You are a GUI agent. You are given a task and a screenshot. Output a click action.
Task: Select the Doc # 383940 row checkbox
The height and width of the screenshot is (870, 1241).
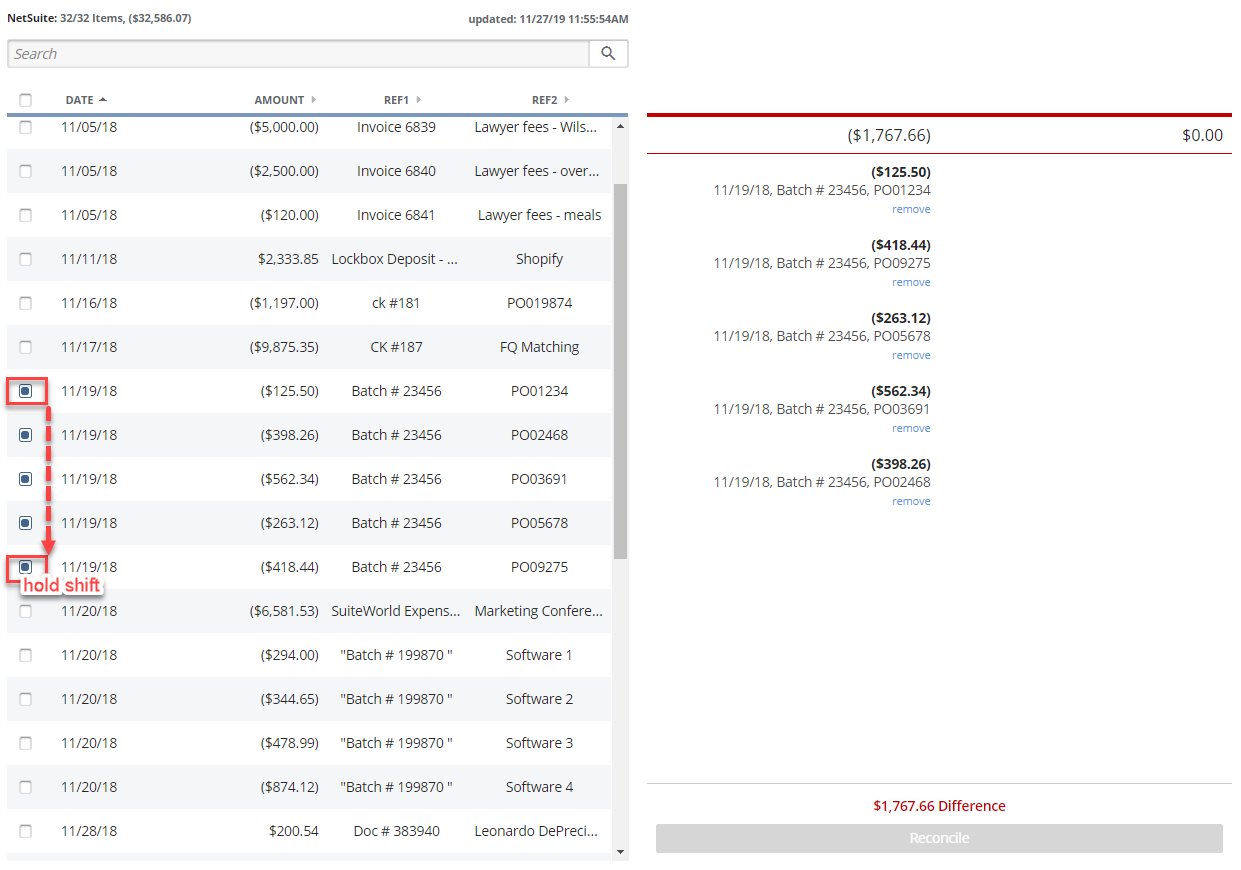click(26, 831)
